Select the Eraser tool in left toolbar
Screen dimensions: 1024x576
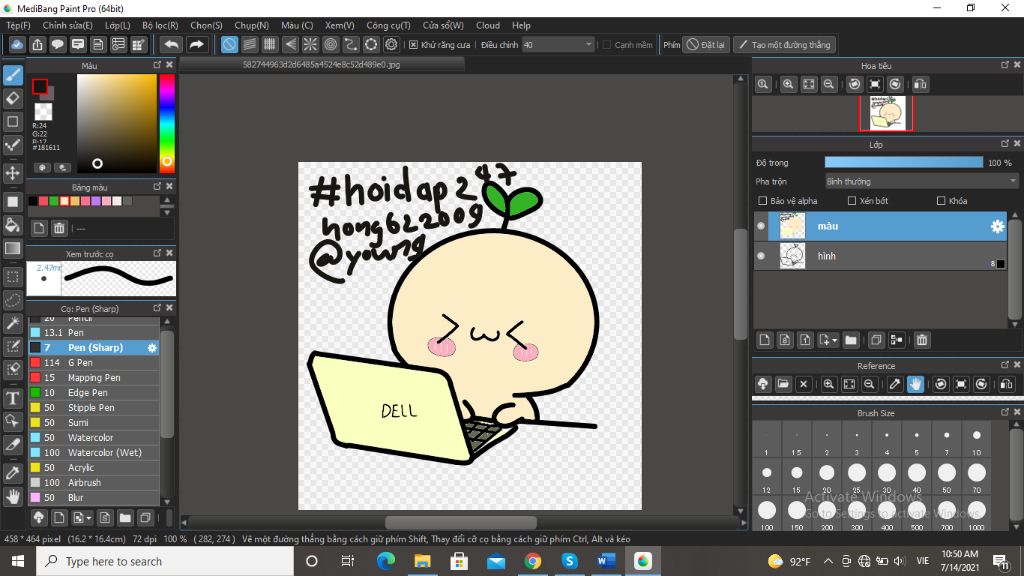[12, 99]
